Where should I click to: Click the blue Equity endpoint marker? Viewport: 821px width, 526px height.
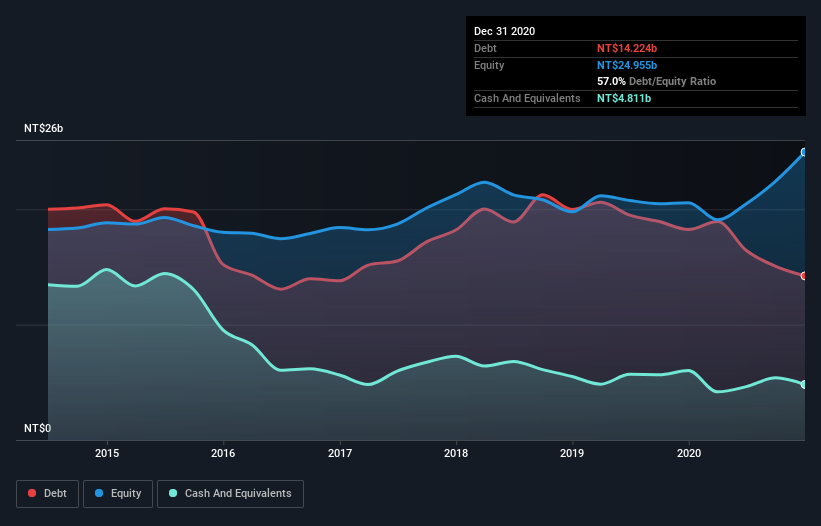pos(804,152)
